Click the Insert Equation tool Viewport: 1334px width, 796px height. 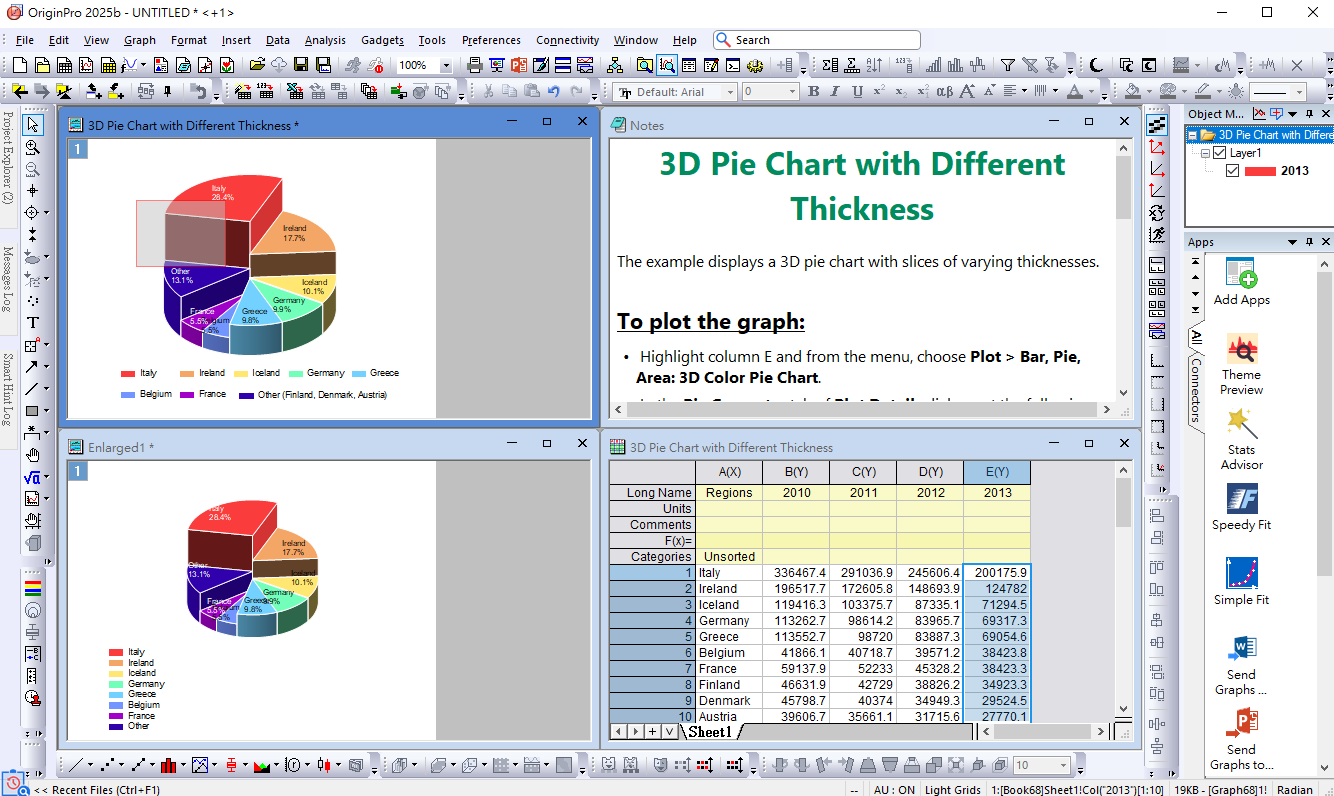pos(33,476)
